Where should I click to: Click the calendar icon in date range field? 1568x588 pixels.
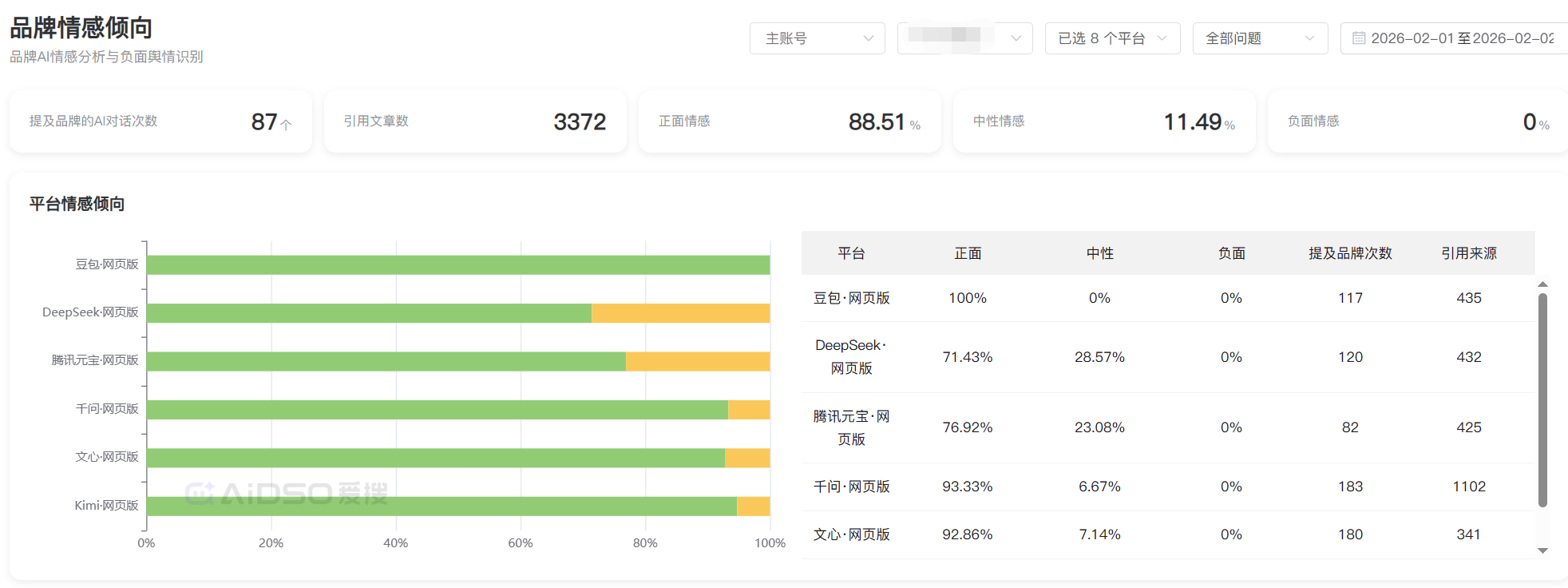pyautogui.click(x=1358, y=38)
